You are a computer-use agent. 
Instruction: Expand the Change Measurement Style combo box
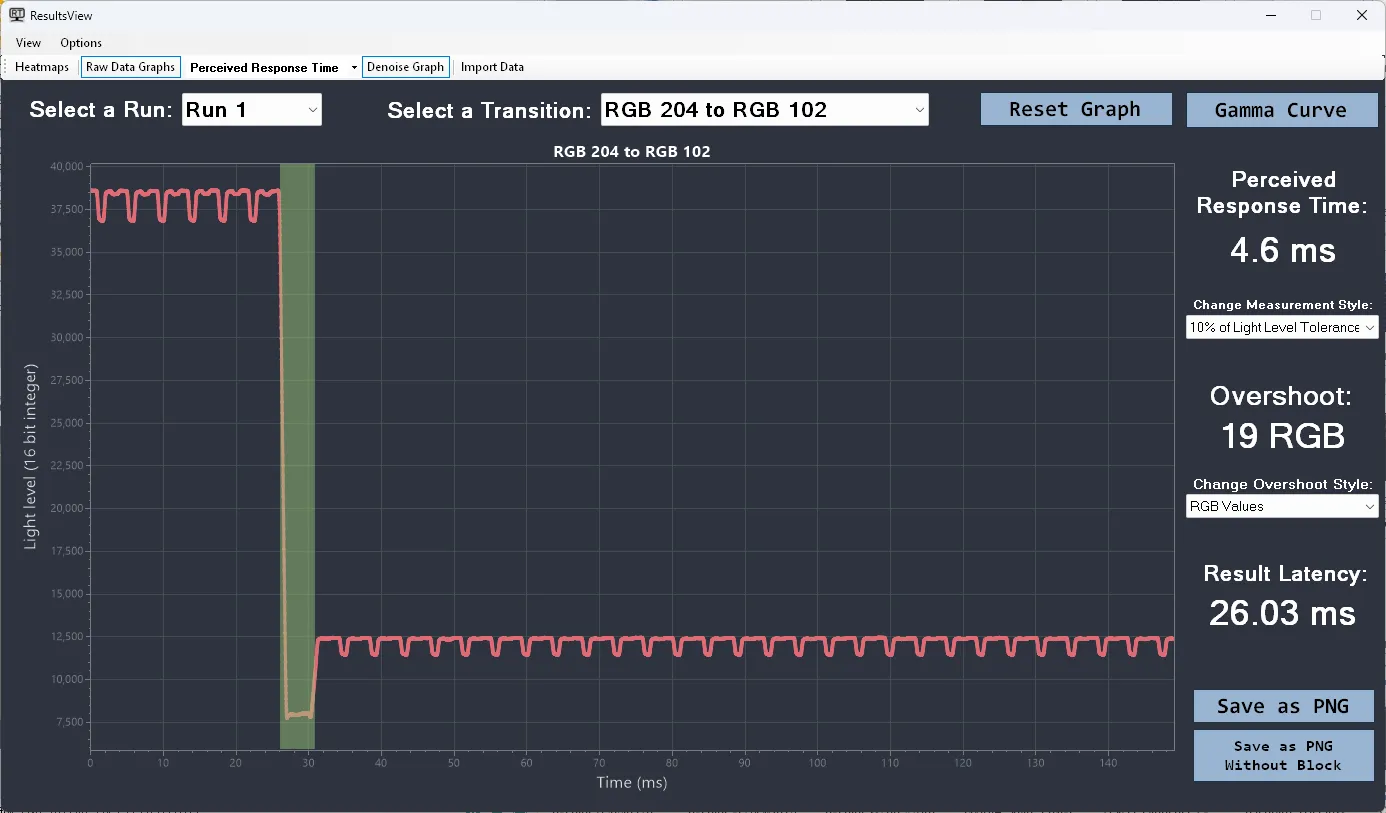click(1281, 327)
